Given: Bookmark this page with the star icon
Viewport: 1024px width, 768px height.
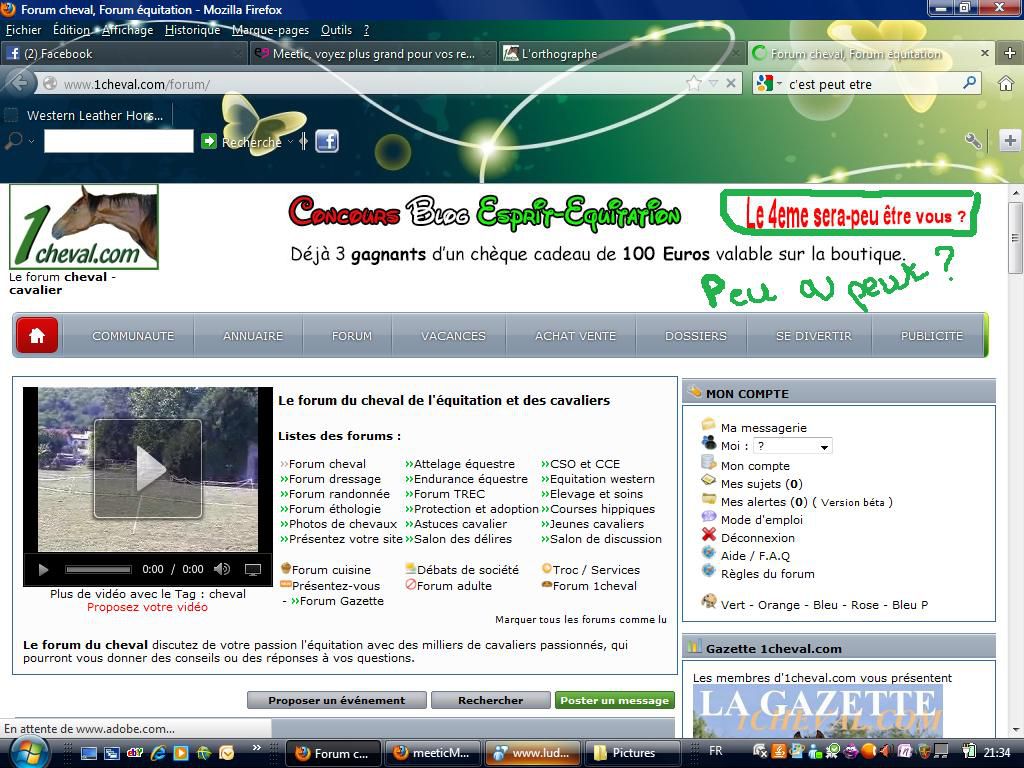Looking at the screenshot, I should click(694, 84).
